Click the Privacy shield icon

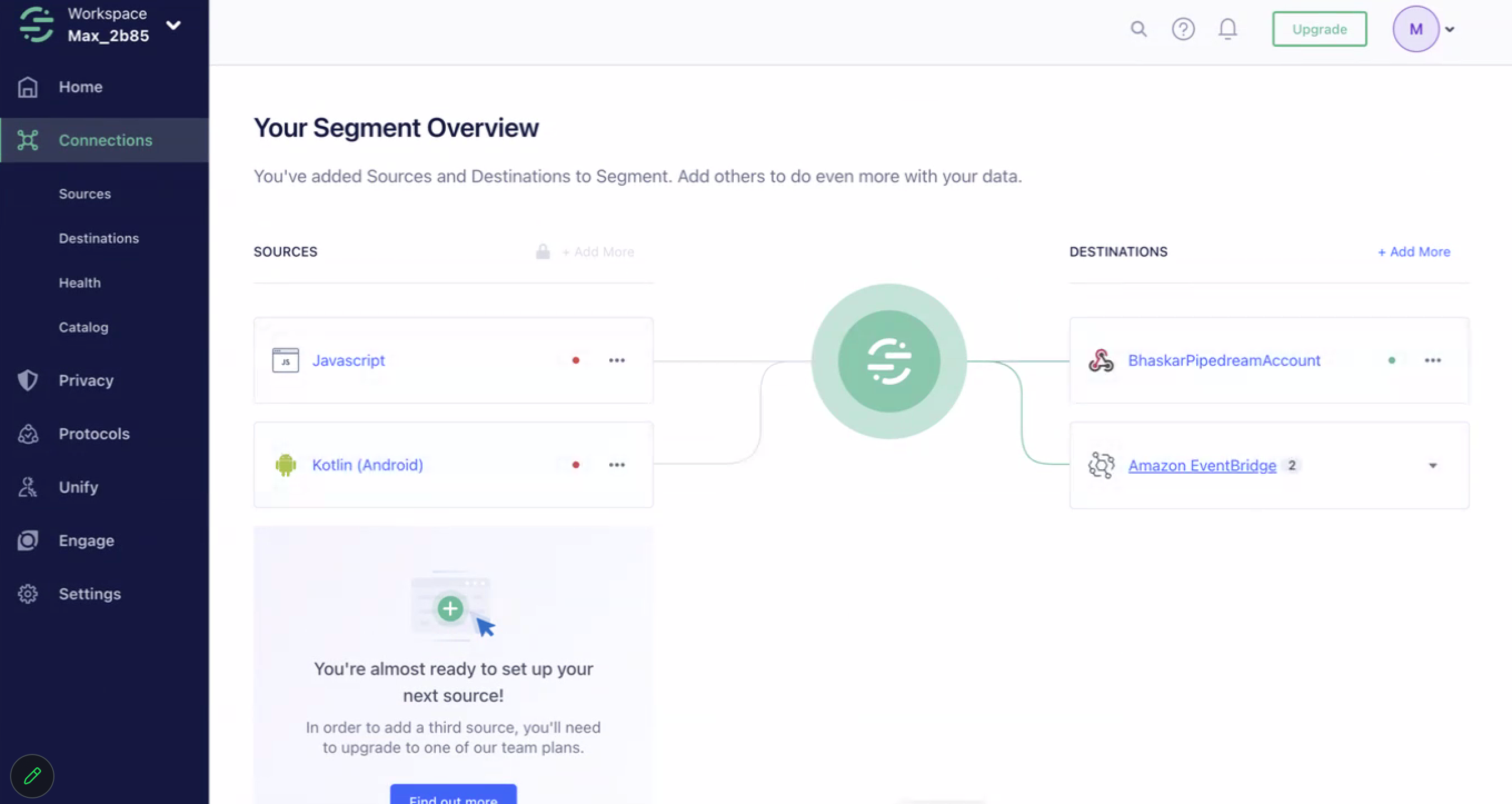tap(28, 380)
